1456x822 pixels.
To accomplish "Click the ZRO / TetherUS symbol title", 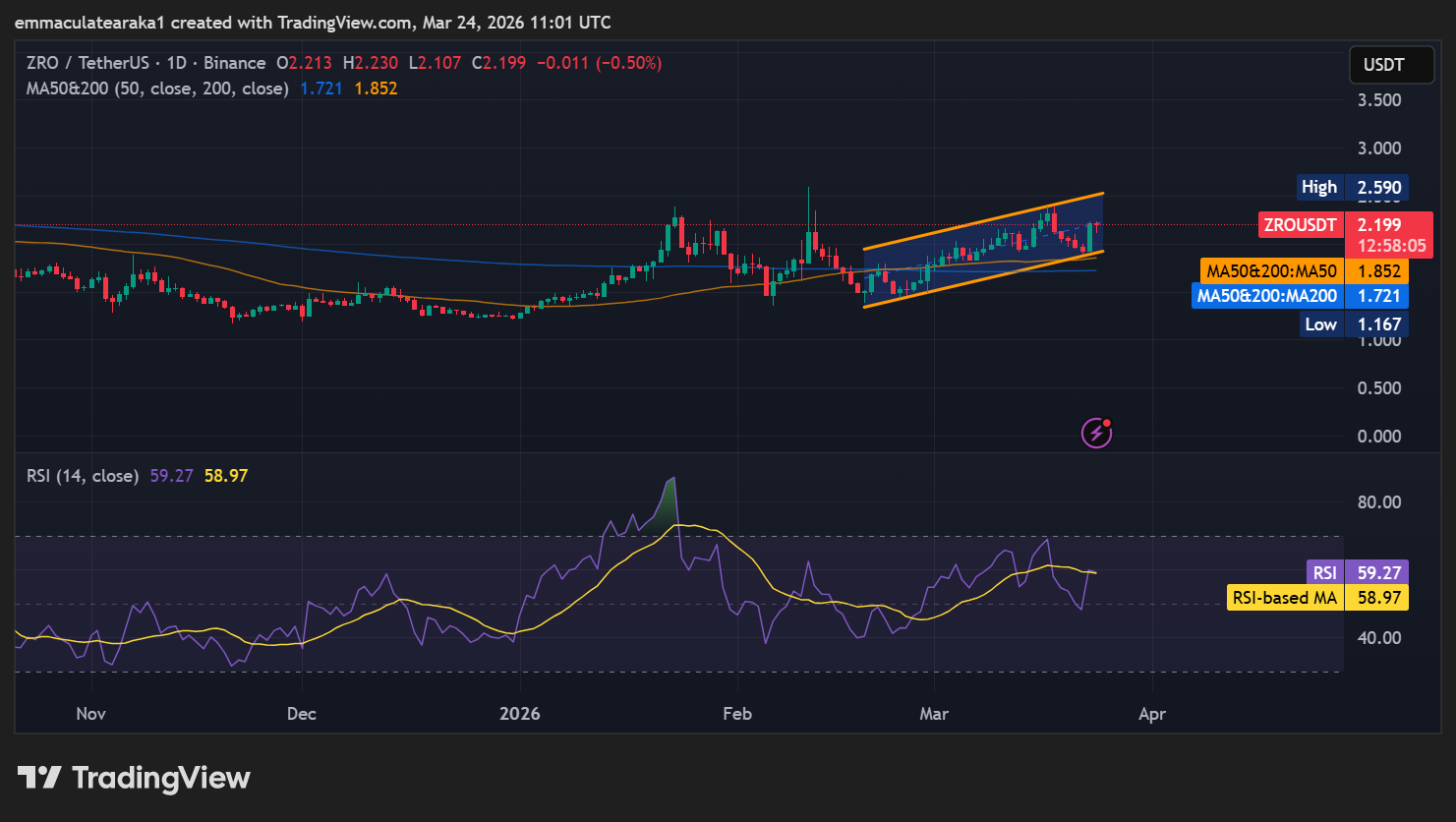I will coord(88,63).
